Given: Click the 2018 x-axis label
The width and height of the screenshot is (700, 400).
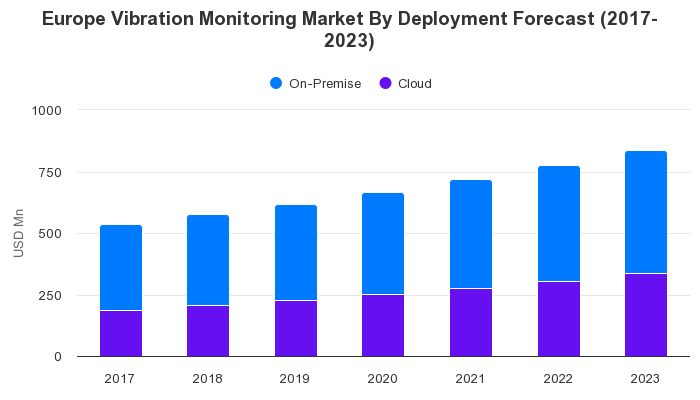Looking at the screenshot, I should pyautogui.click(x=207, y=379).
